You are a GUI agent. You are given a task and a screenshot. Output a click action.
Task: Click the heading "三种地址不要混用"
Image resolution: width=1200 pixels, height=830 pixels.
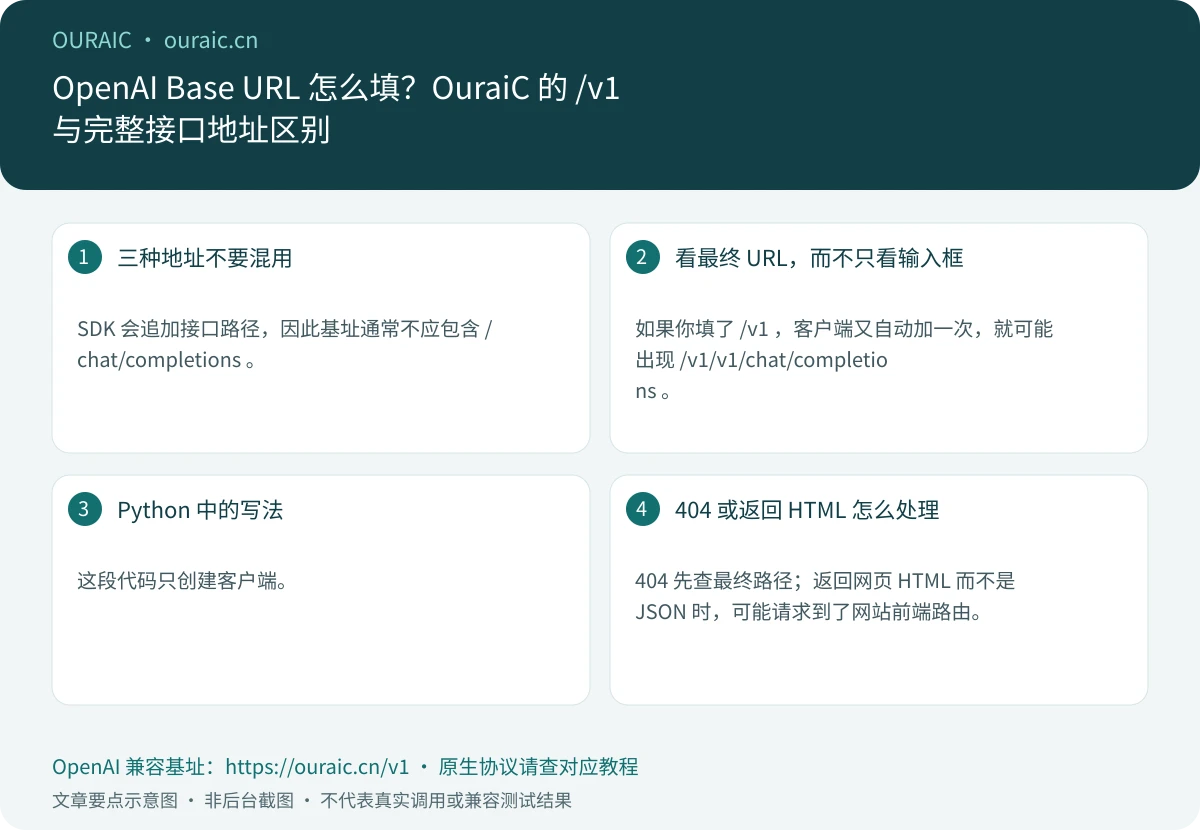tap(204, 258)
